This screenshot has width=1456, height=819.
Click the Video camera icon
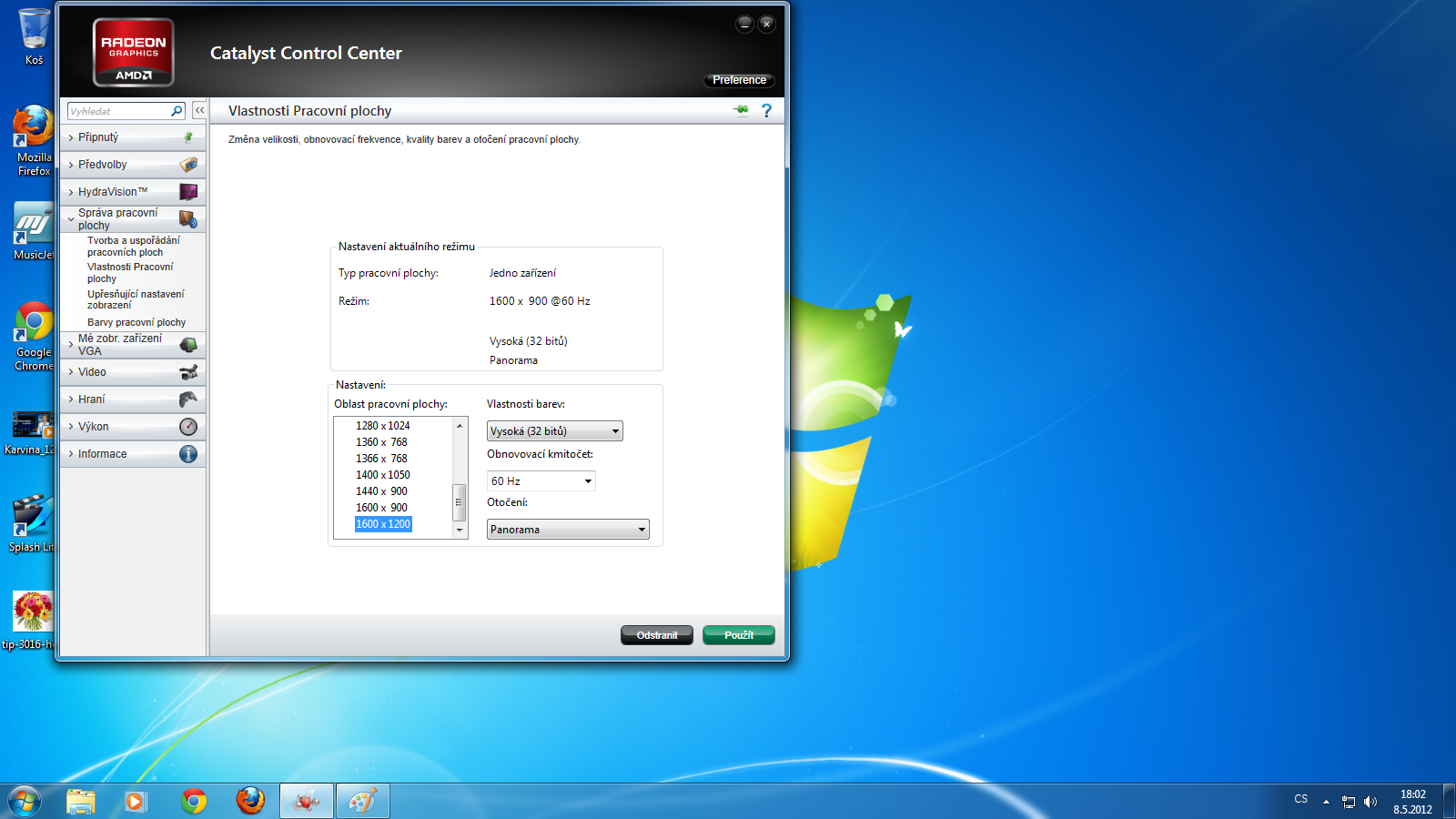pos(188,372)
